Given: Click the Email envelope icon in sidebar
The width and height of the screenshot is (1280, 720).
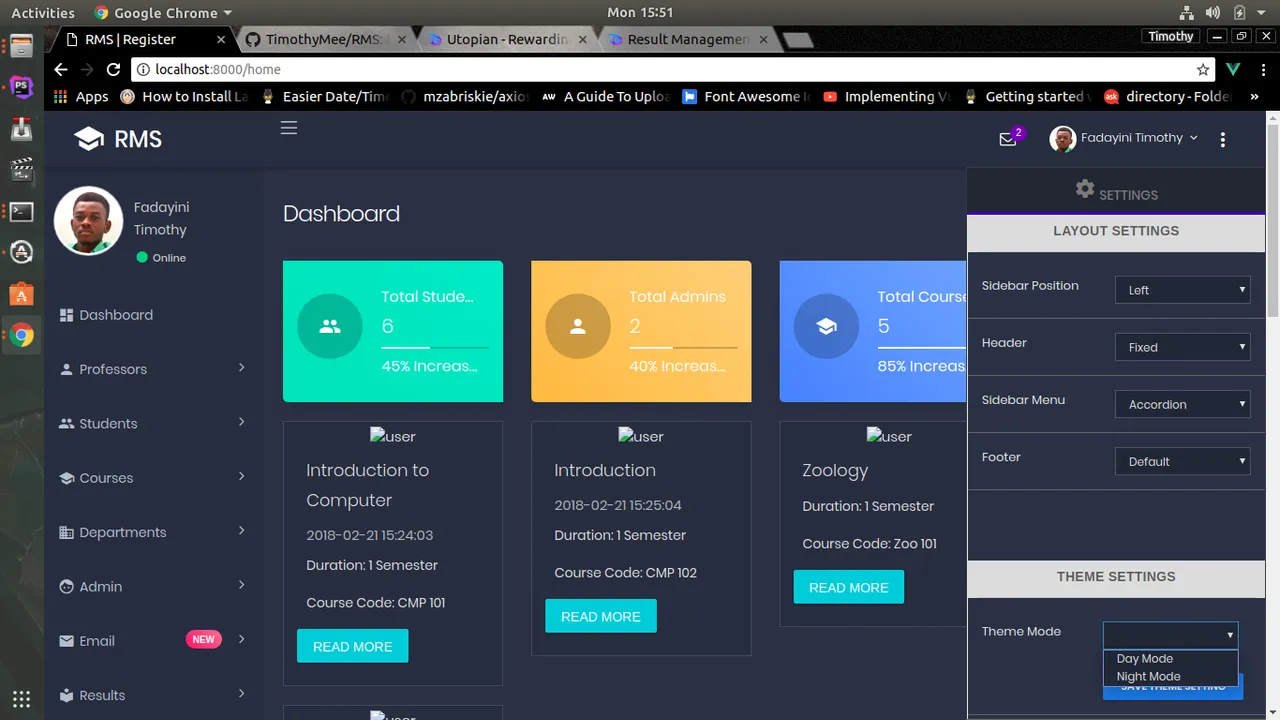Looking at the screenshot, I should click(67, 641).
